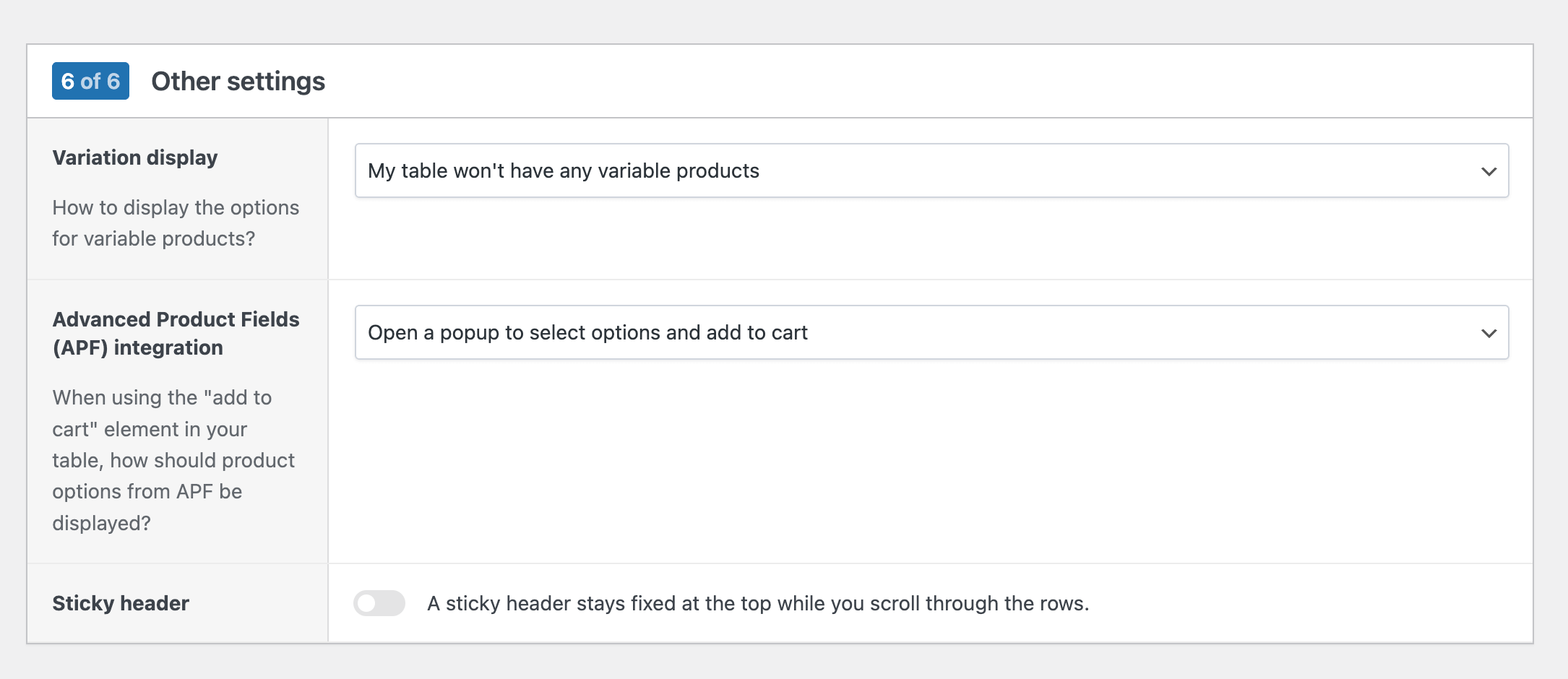Open the Variation display dropdown
The image size is (1568, 679).
click(931, 170)
